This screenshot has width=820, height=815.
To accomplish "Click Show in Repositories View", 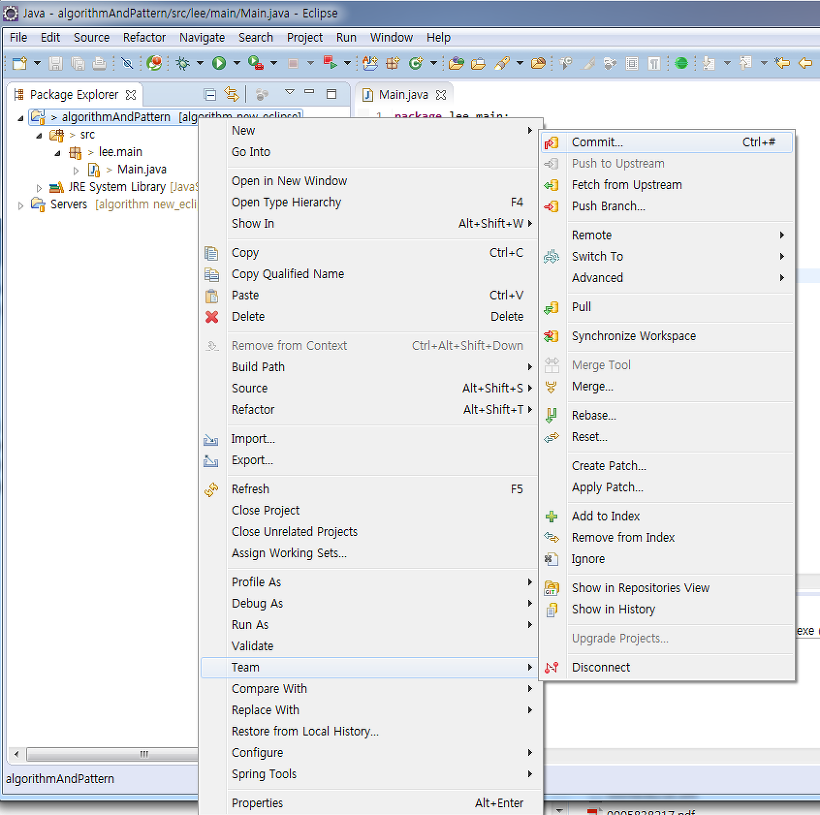I will [666, 588].
